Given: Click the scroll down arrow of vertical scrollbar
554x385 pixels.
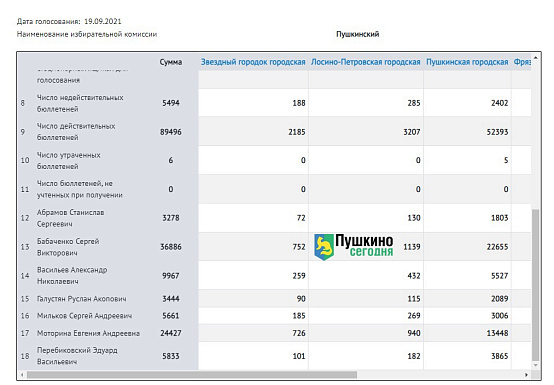Looking at the screenshot, I should click(x=536, y=365).
